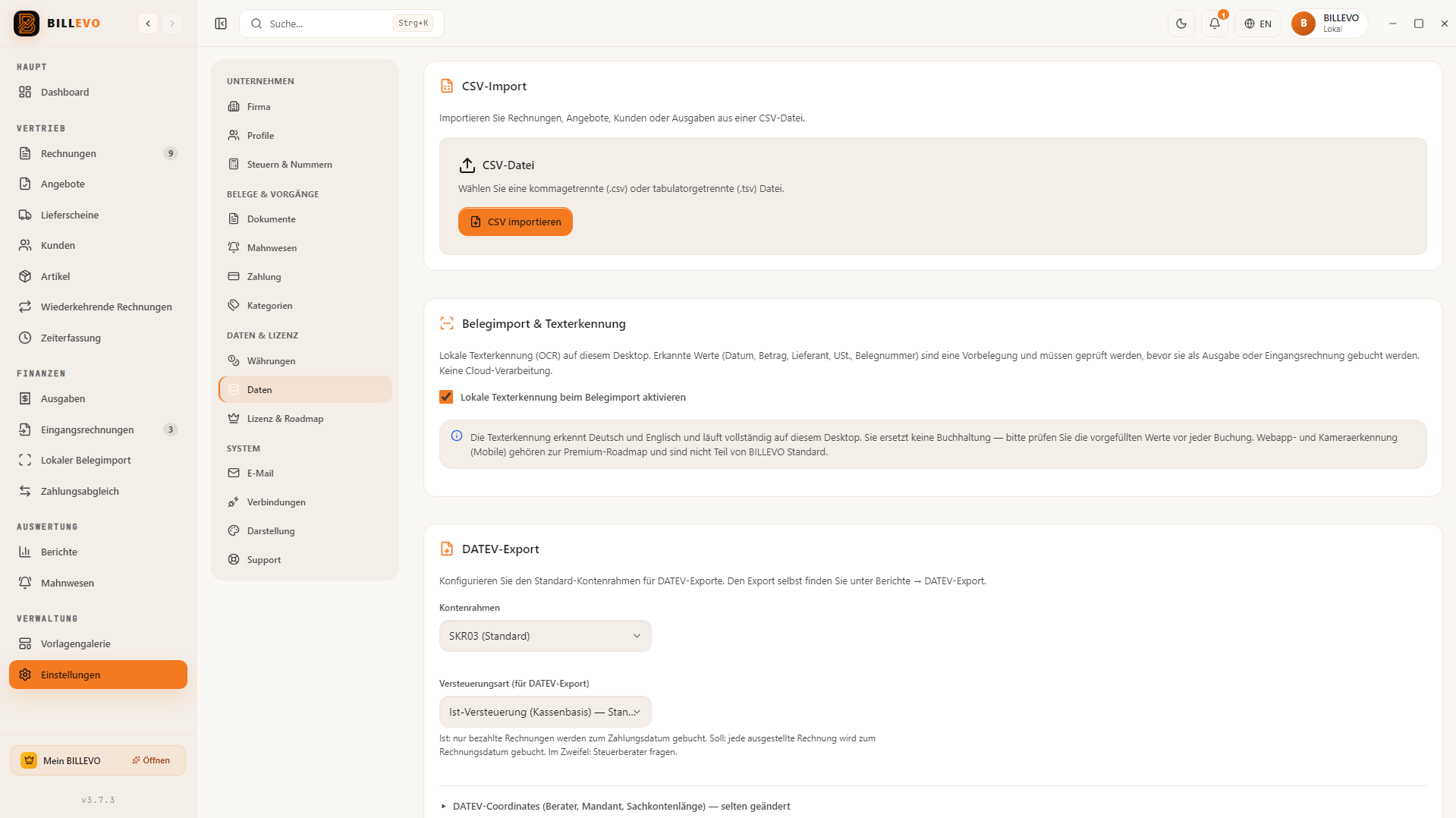1456x818 pixels.
Task: Click version text v3.7.3
Action: click(98, 800)
